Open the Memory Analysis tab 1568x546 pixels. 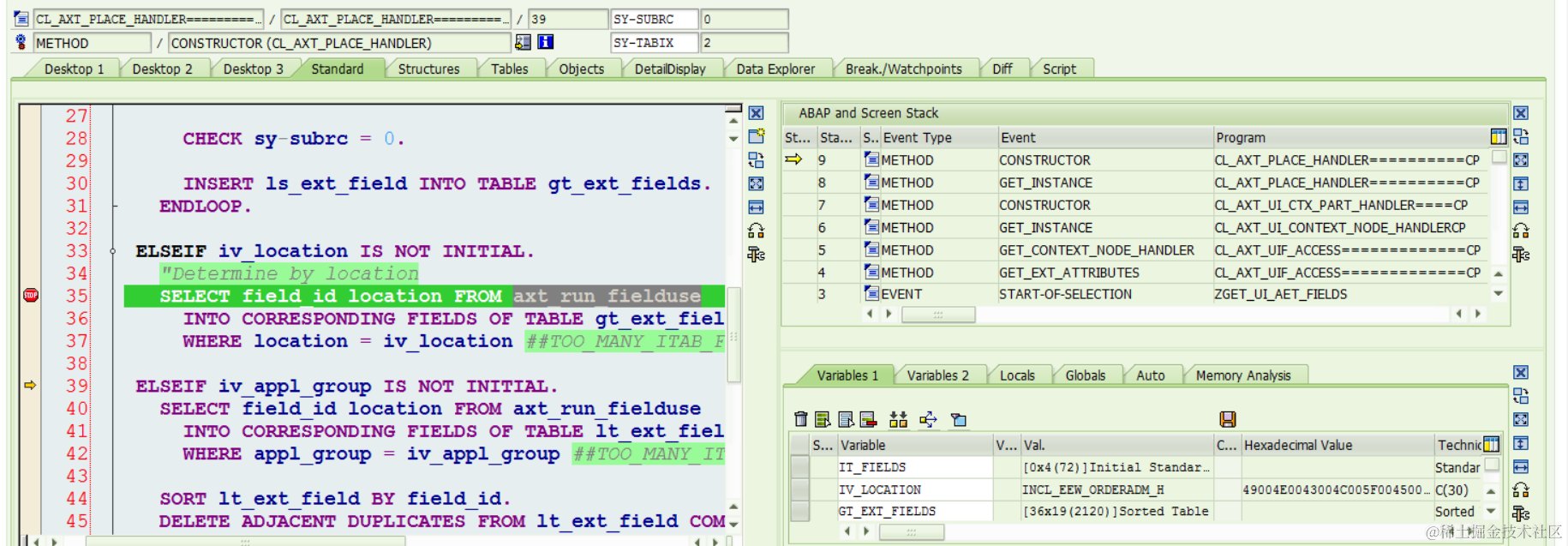(1242, 375)
